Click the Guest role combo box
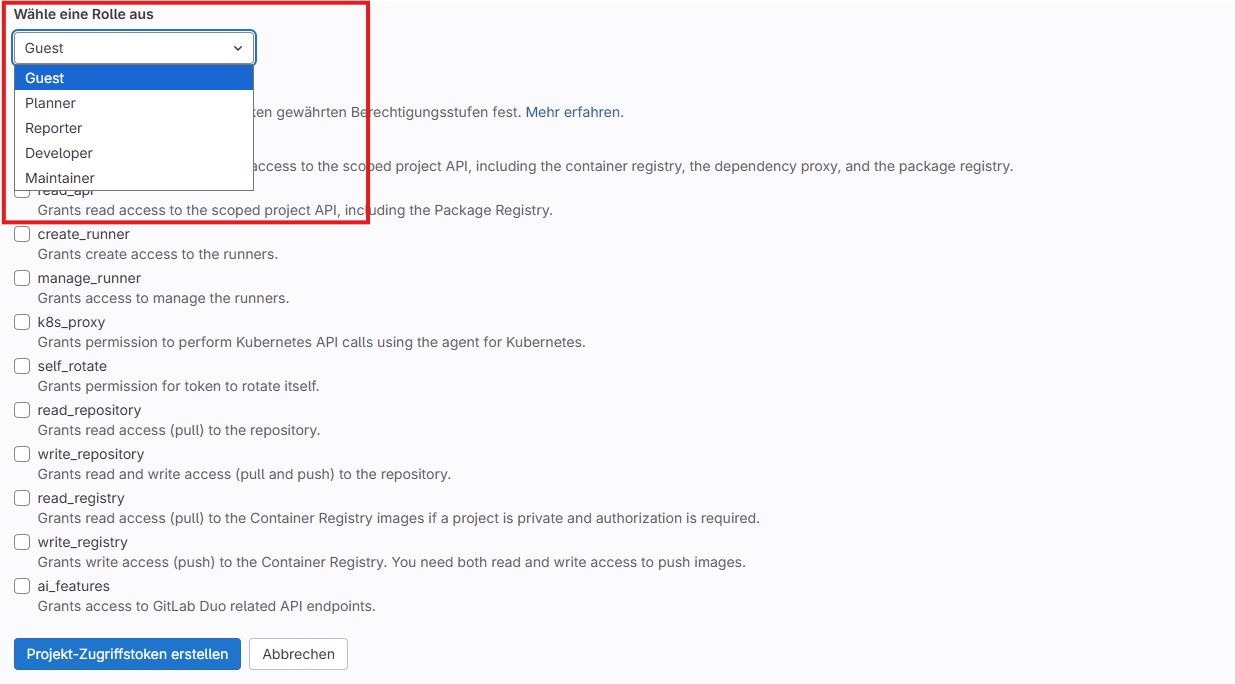This screenshot has width=1235, height=684. 134,48
